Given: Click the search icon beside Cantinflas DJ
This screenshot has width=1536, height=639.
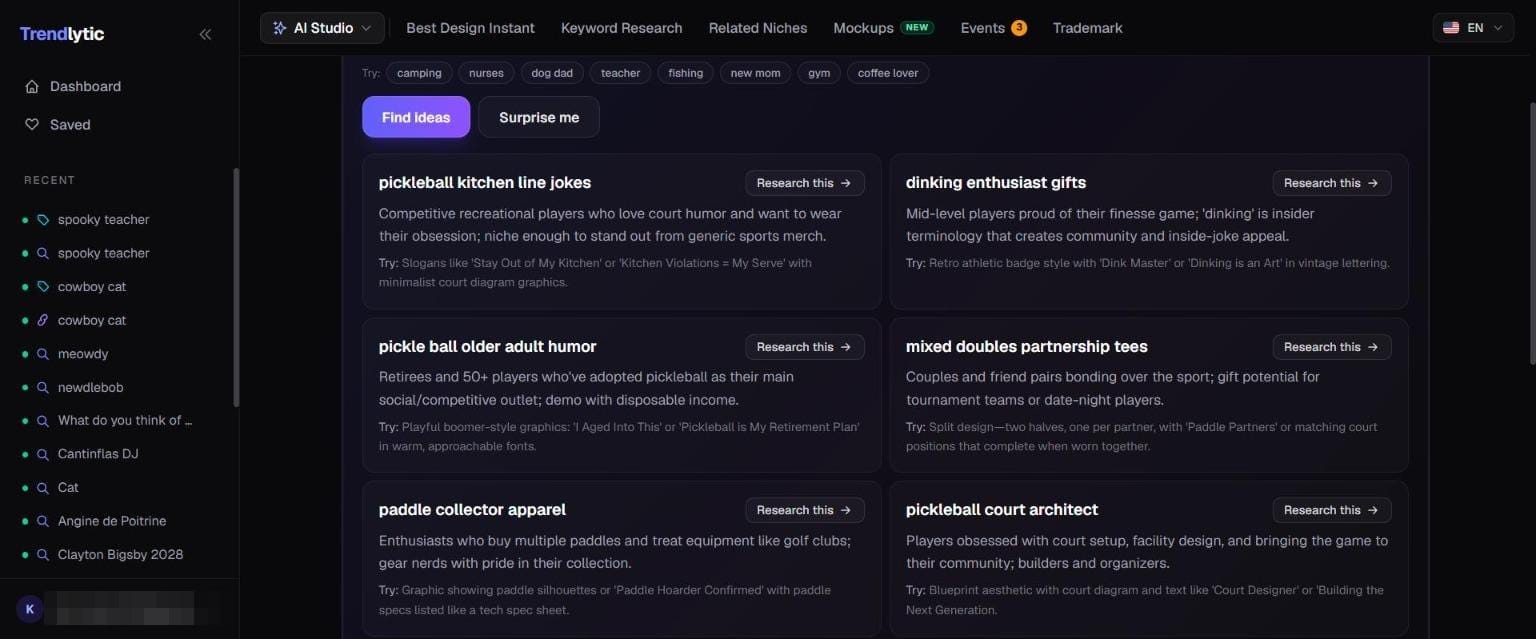Looking at the screenshot, I should point(43,454).
